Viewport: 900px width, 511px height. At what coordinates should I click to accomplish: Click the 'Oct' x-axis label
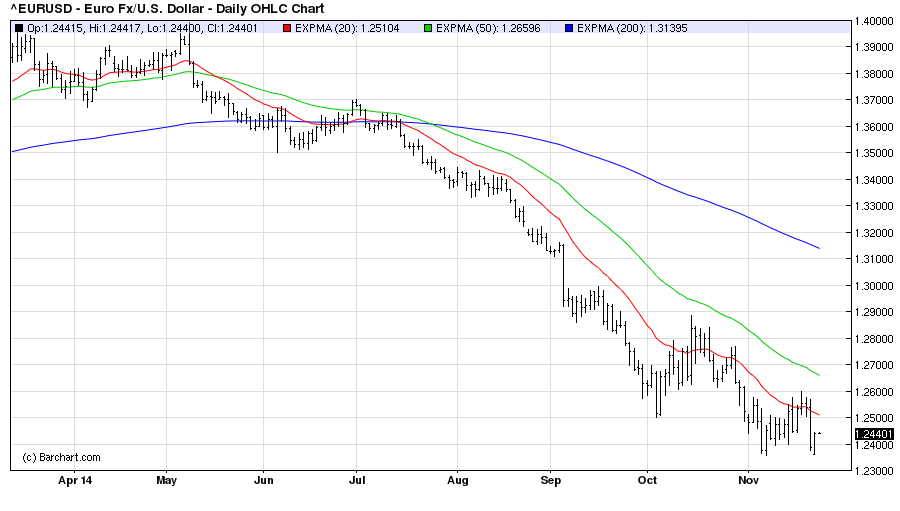(x=647, y=480)
